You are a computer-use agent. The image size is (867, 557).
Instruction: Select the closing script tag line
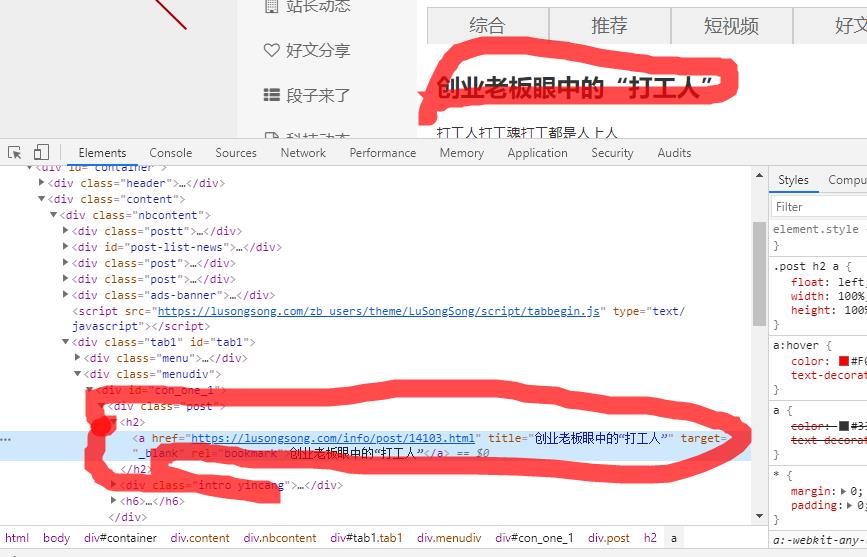tap(141, 326)
